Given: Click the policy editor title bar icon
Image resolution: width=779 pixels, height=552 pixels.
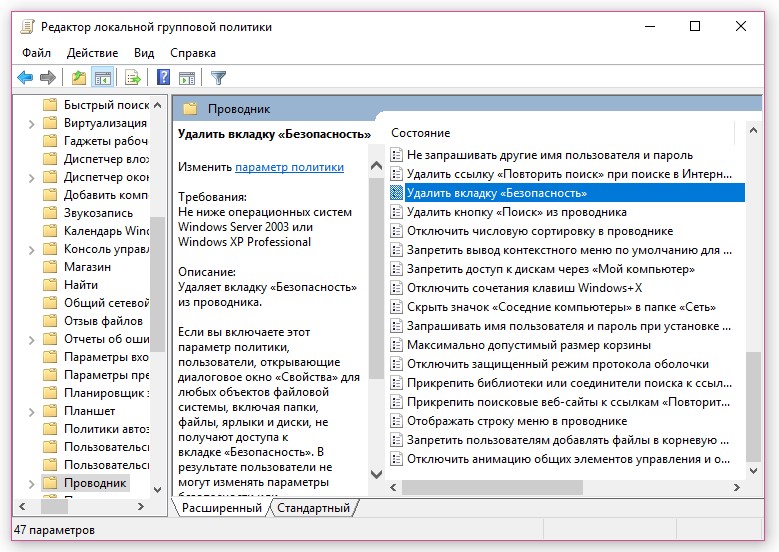Looking at the screenshot, I should [x=27, y=27].
